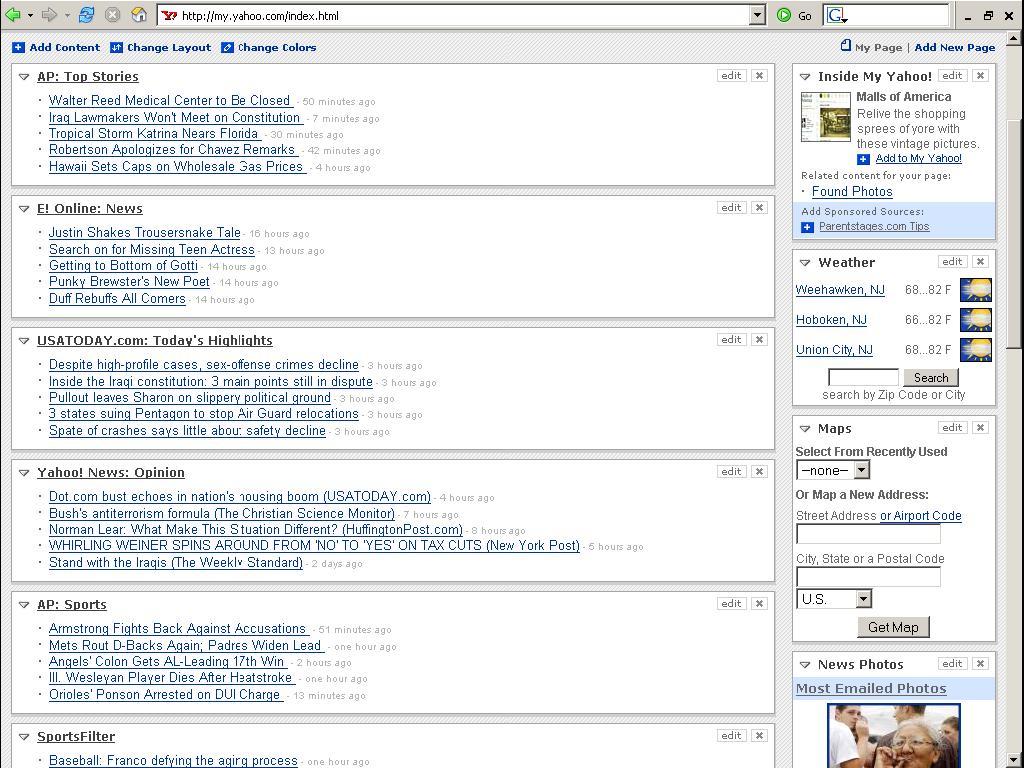The height and width of the screenshot is (768, 1024).
Task: Click the Malls of America thumbnail
Action: click(x=826, y=118)
